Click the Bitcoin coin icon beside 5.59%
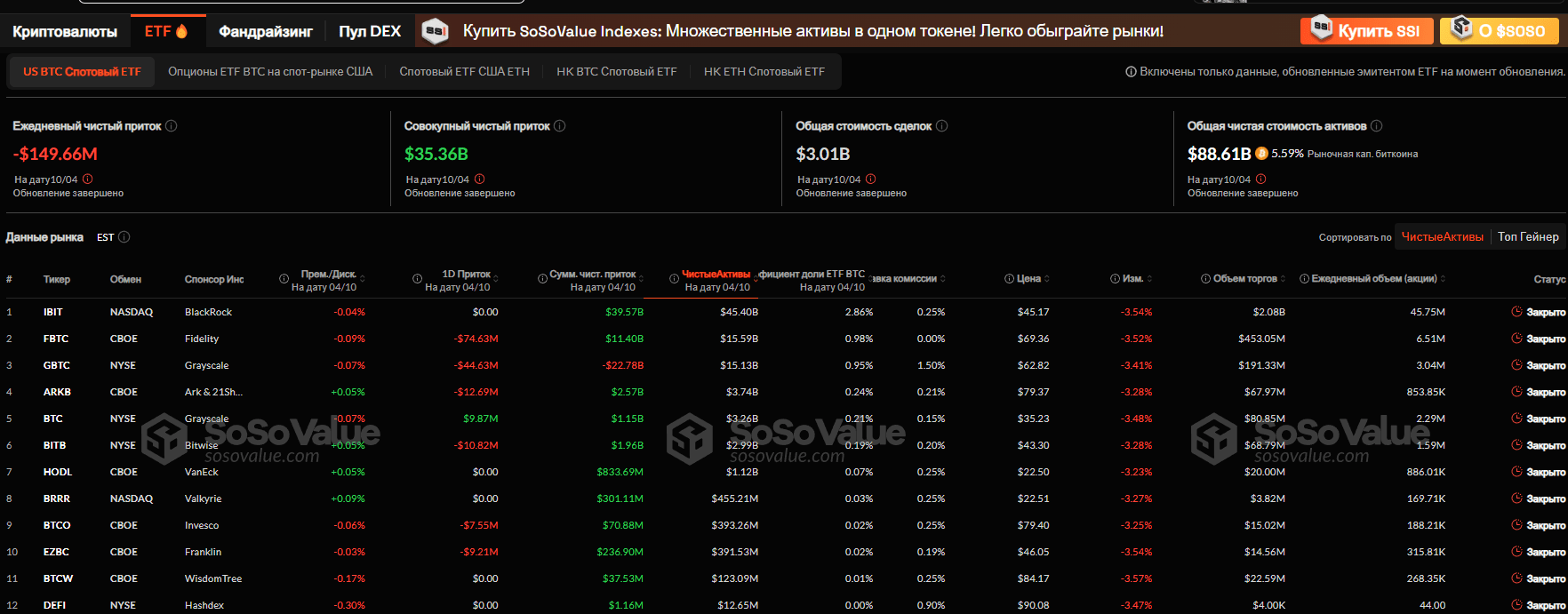The image size is (1568, 614). 1261,154
